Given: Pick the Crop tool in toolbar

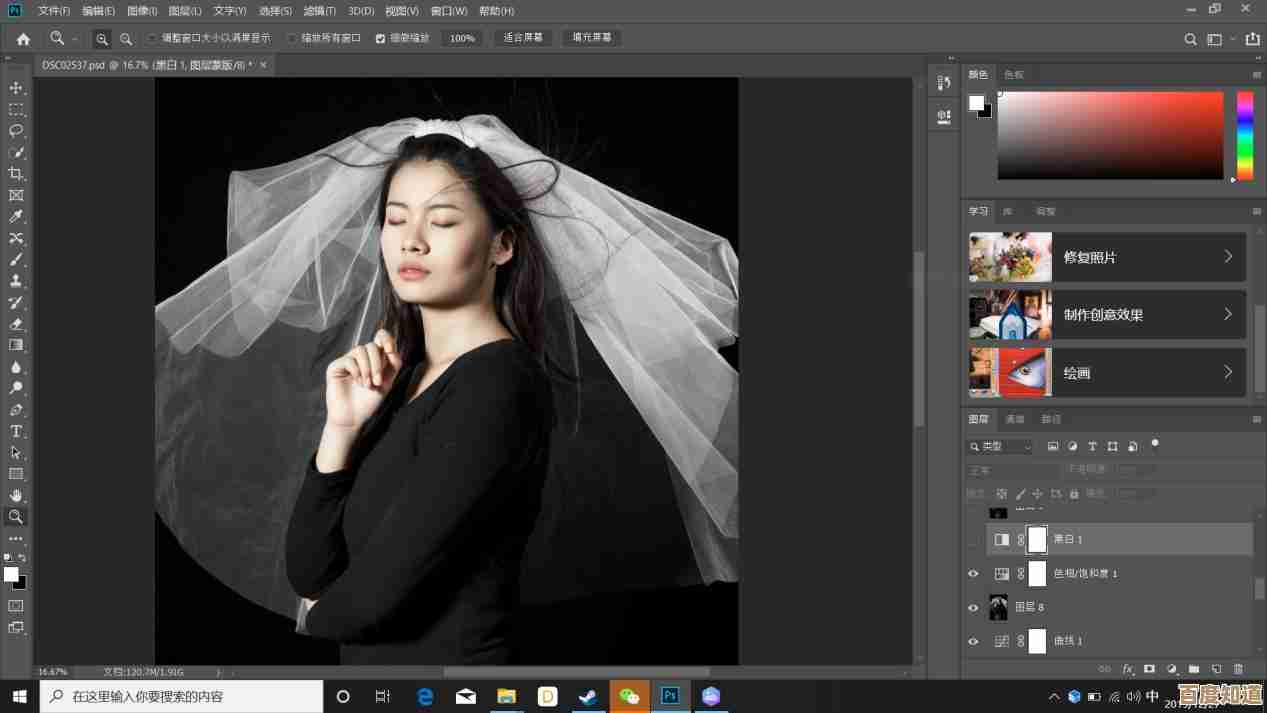Looking at the screenshot, I should click(x=16, y=174).
